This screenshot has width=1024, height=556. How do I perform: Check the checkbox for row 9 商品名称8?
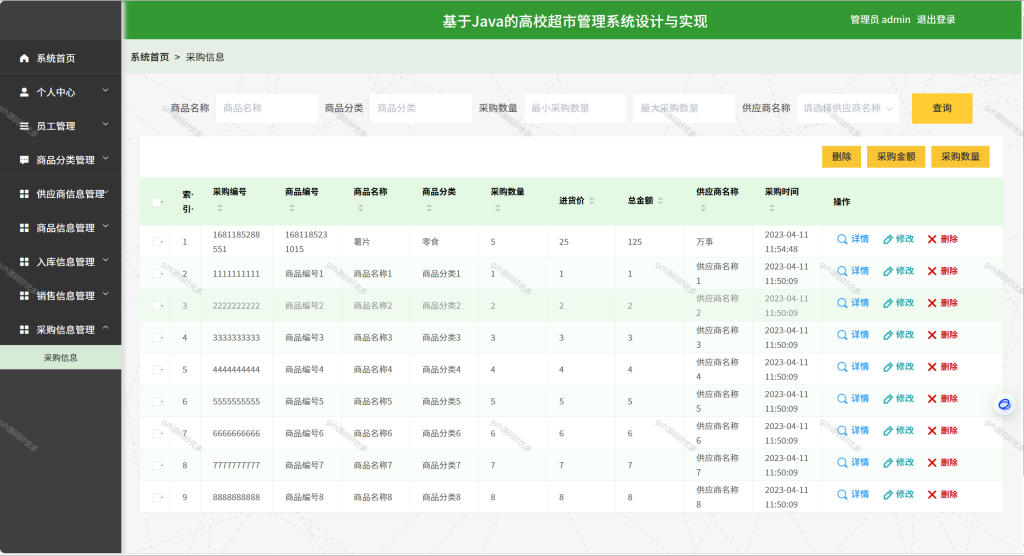(x=157, y=498)
